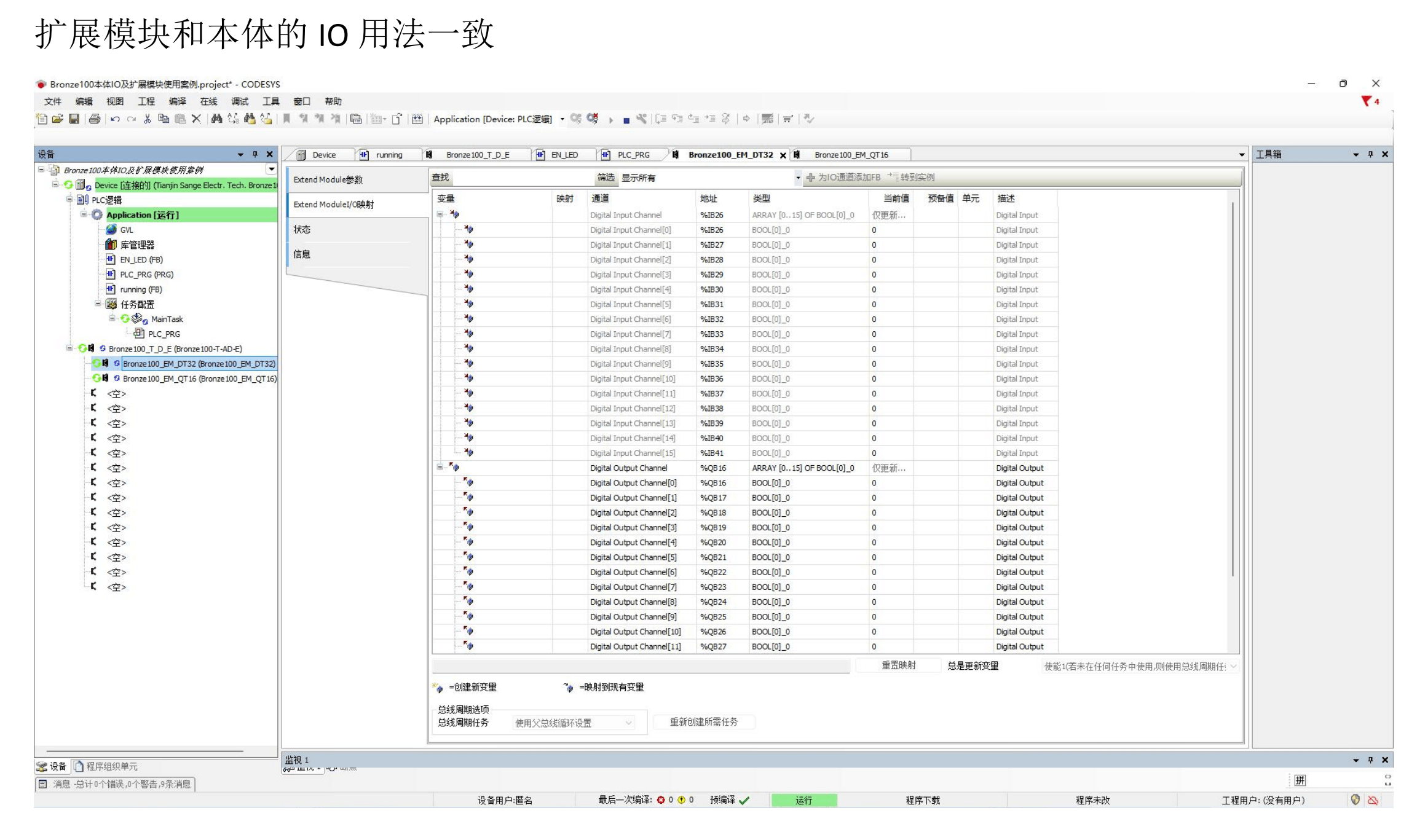The width and height of the screenshot is (1409, 840).
Task: Collapse the Bronze100_T_D_E tree node
Action: click(x=69, y=348)
